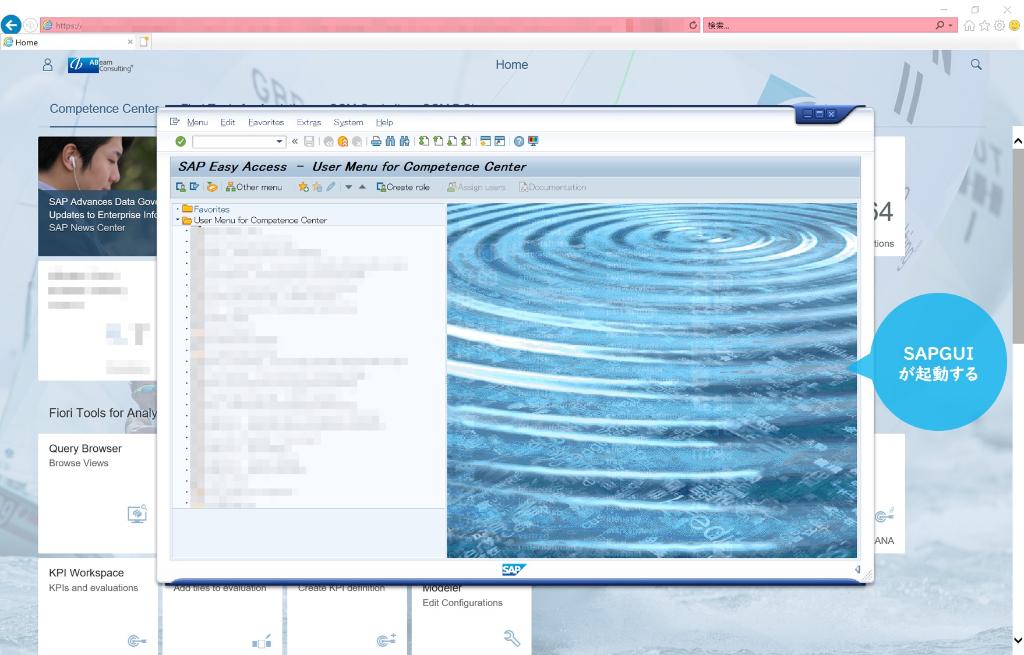
Task: Click the Customize Local Layout monitor icon
Action: coord(533,141)
